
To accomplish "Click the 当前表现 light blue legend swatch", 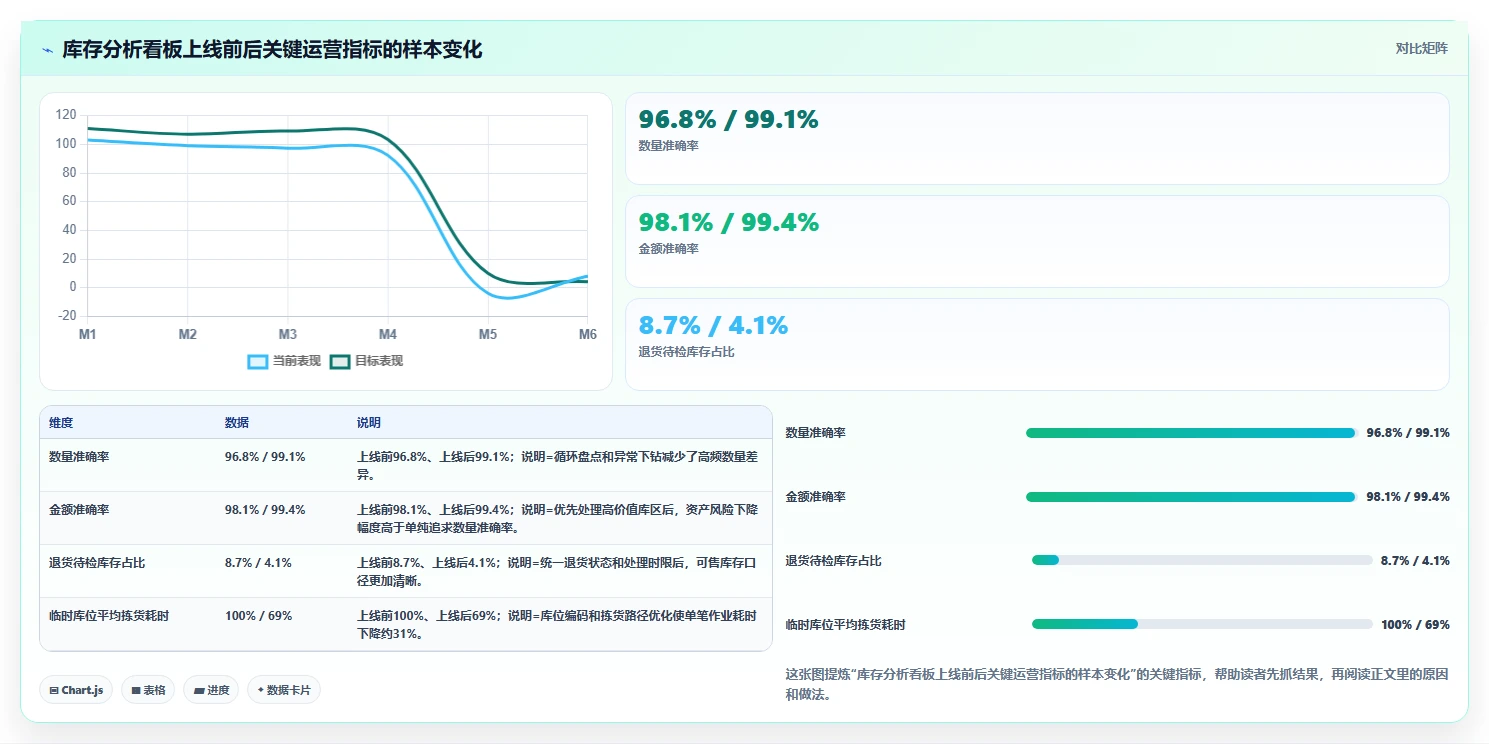I will 258,361.
